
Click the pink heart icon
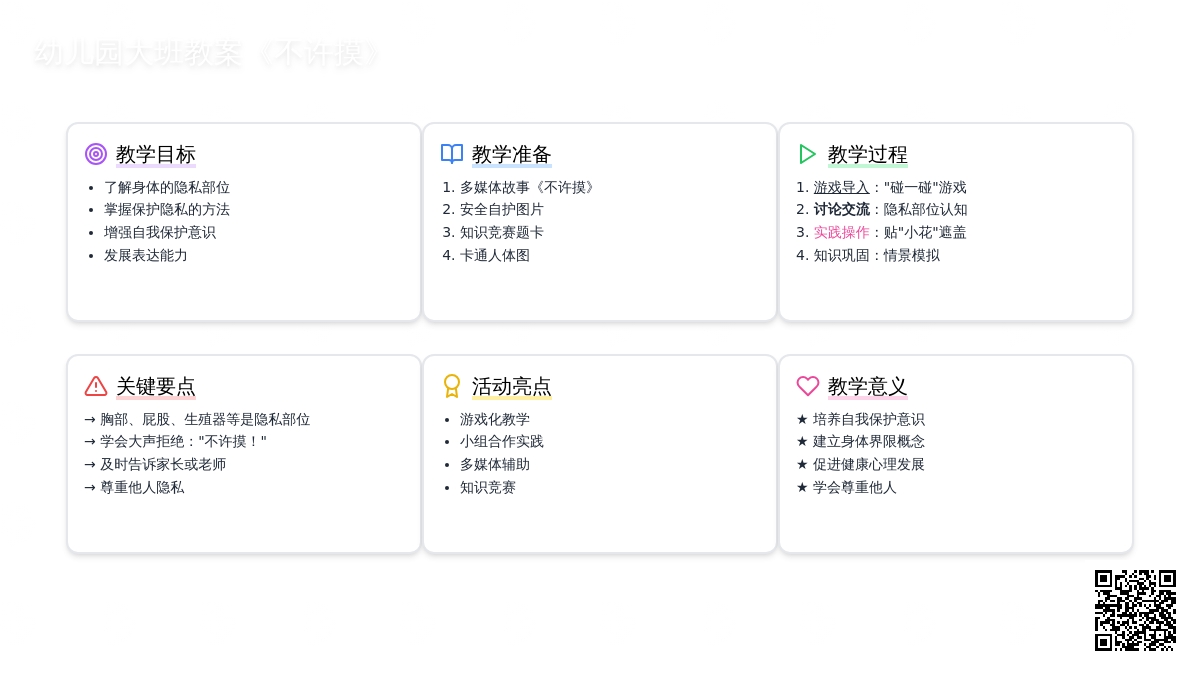[808, 386]
